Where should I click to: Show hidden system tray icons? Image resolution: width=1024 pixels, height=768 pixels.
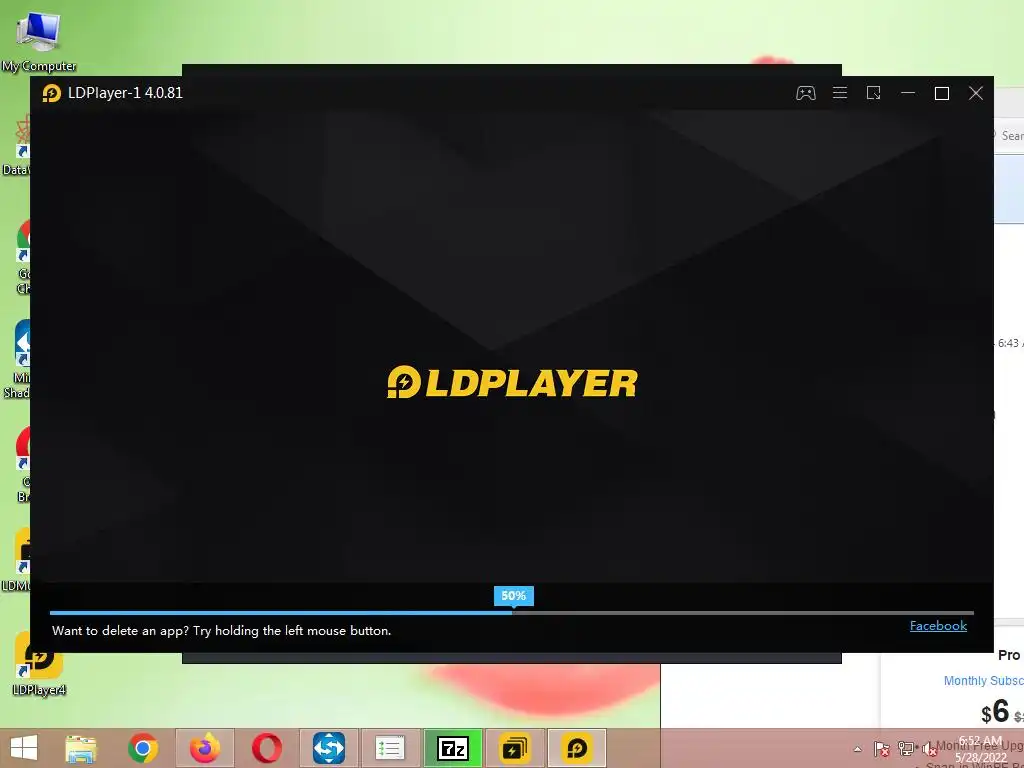coord(857,750)
